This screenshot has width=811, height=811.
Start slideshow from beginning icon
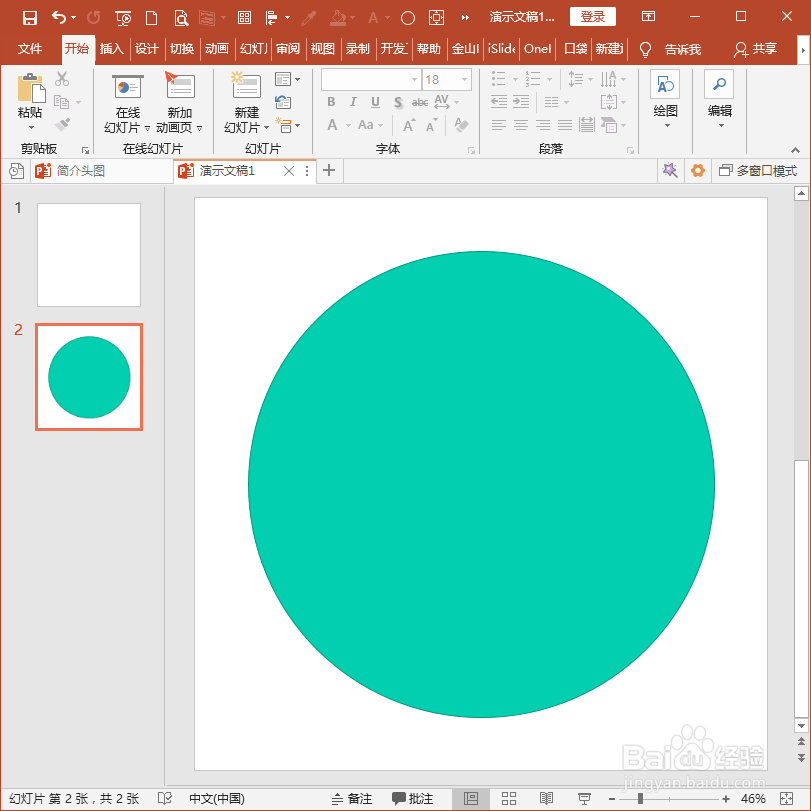123,18
